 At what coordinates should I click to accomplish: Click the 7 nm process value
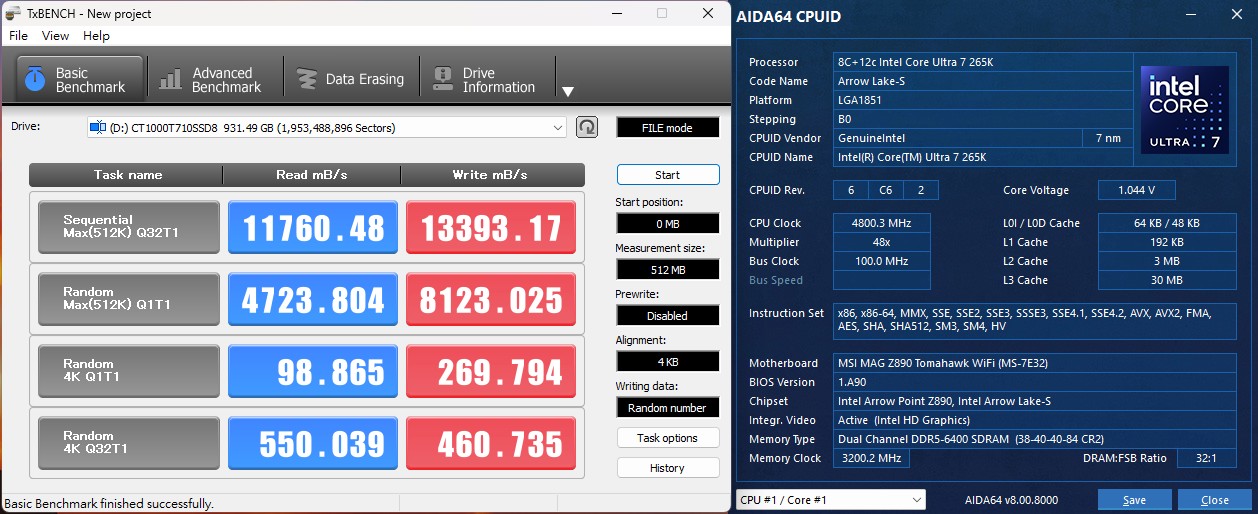(x=1107, y=138)
